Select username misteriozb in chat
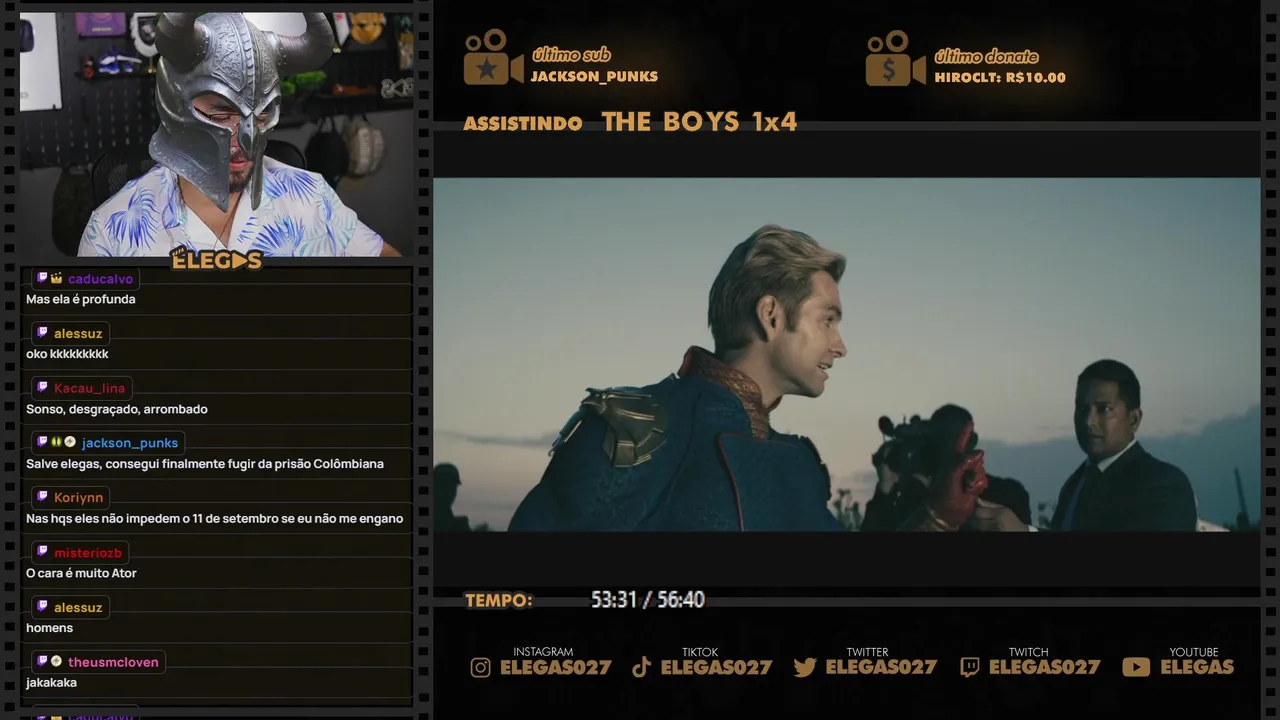 point(88,553)
